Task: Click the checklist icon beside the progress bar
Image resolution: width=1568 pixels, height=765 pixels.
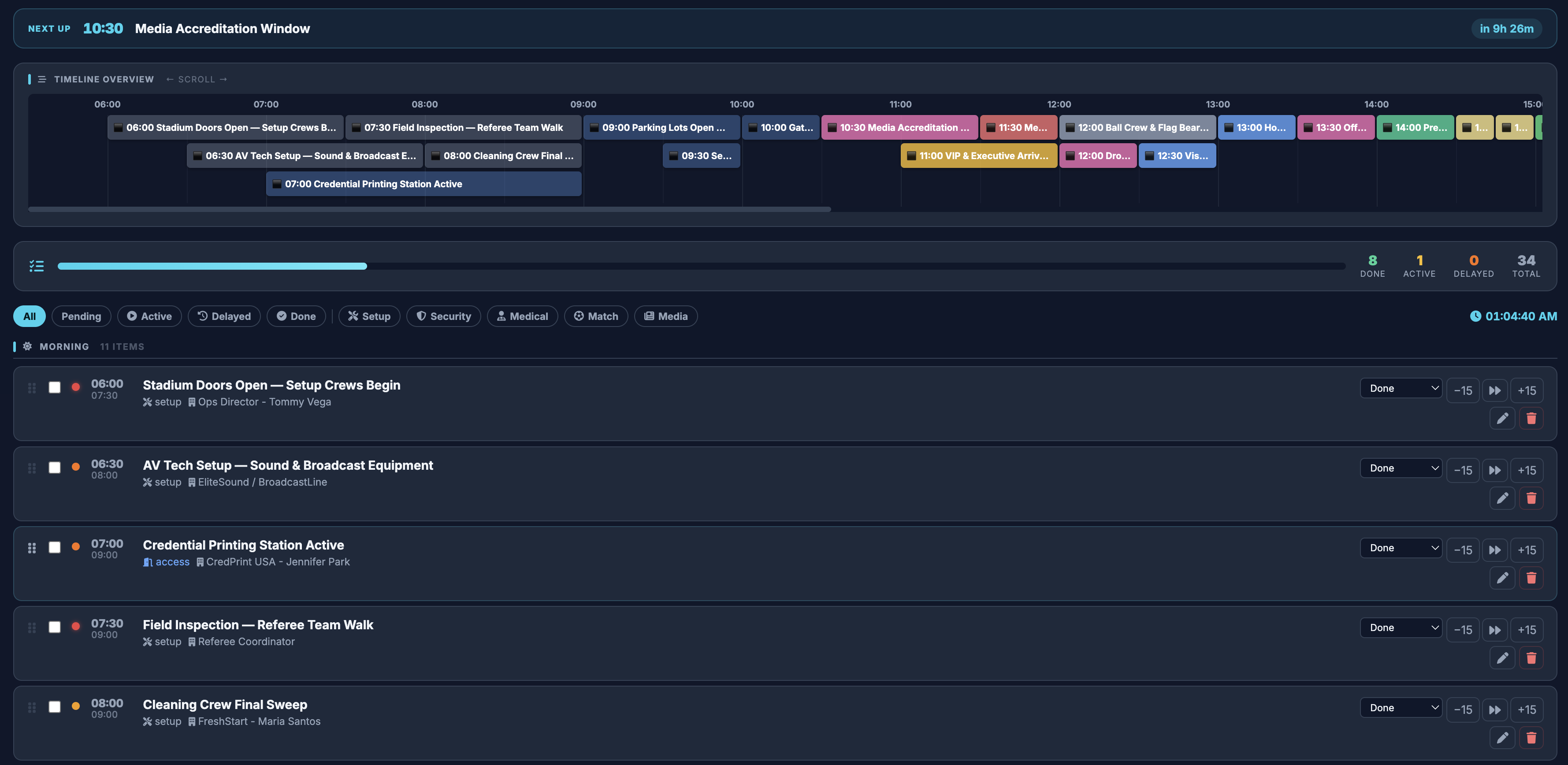Action: coord(37,266)
